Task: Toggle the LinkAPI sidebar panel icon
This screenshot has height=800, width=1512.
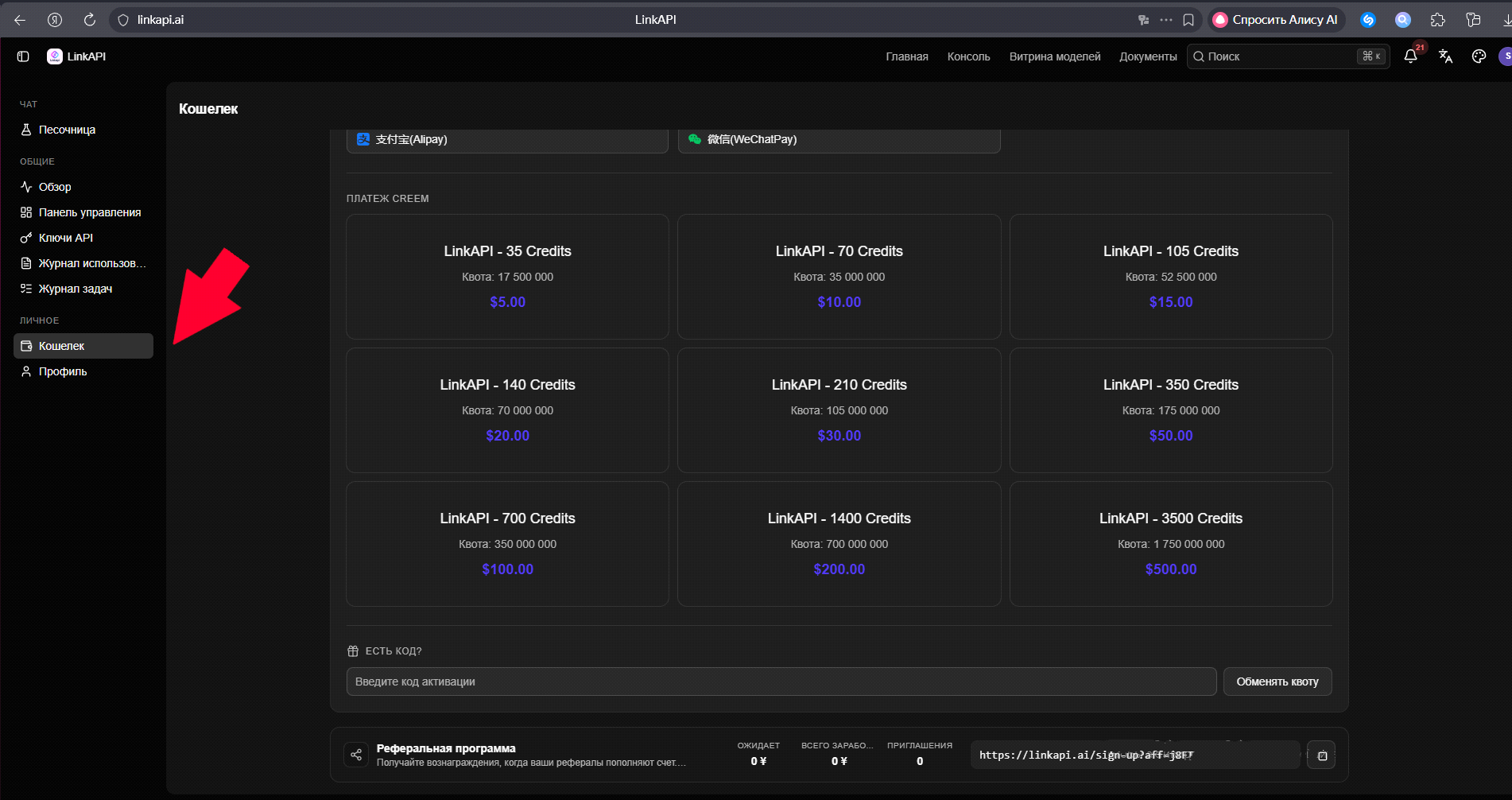Action: [x=23, y=56]
